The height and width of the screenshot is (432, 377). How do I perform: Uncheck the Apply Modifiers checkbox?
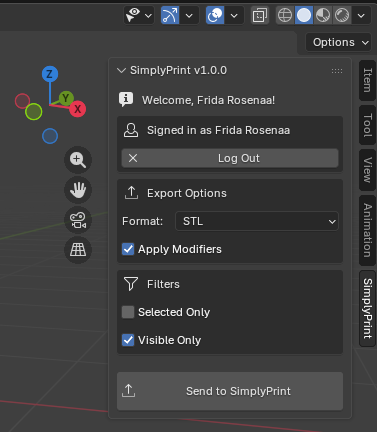pos(128,249)
